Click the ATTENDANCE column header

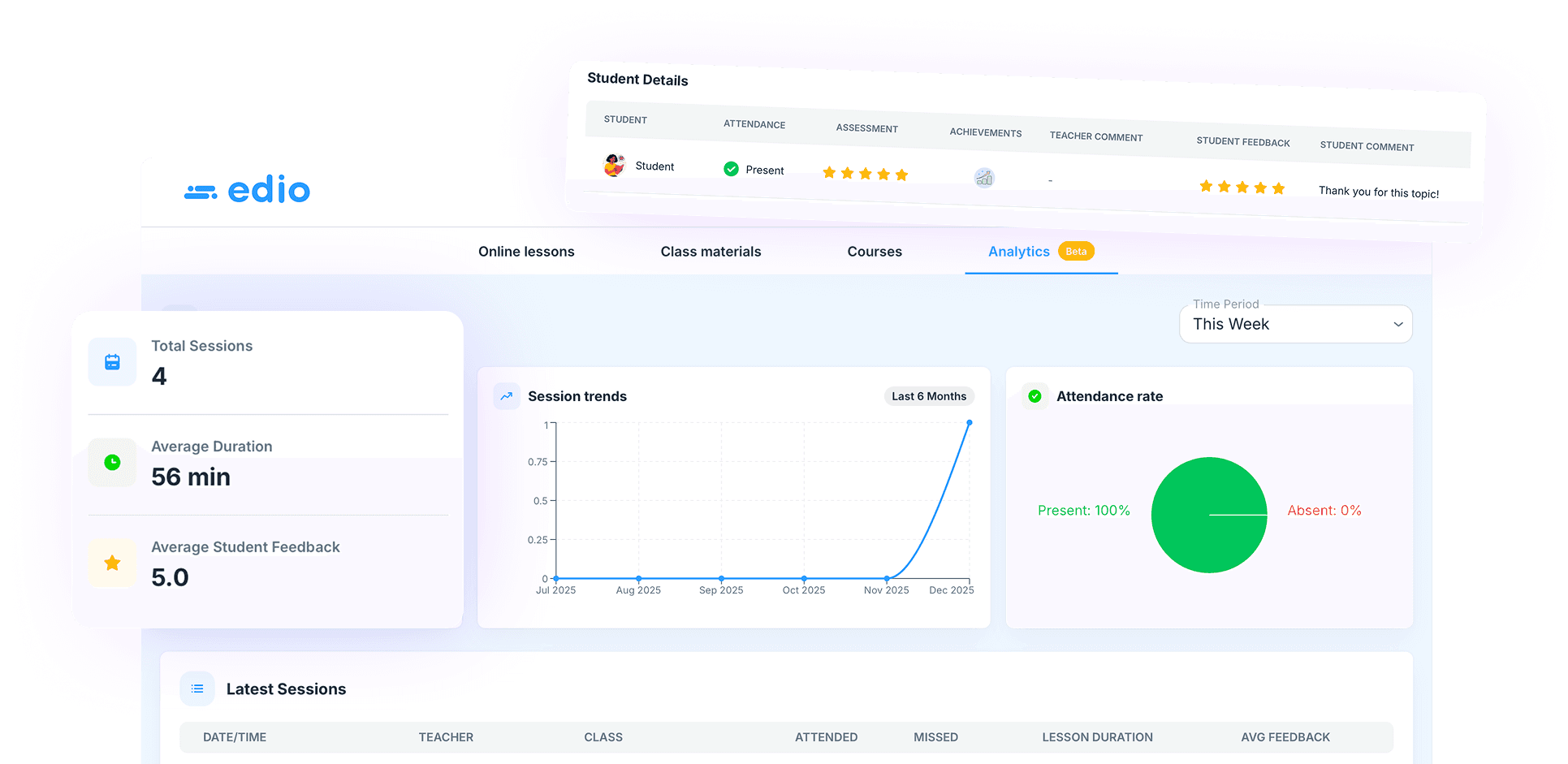754,124
